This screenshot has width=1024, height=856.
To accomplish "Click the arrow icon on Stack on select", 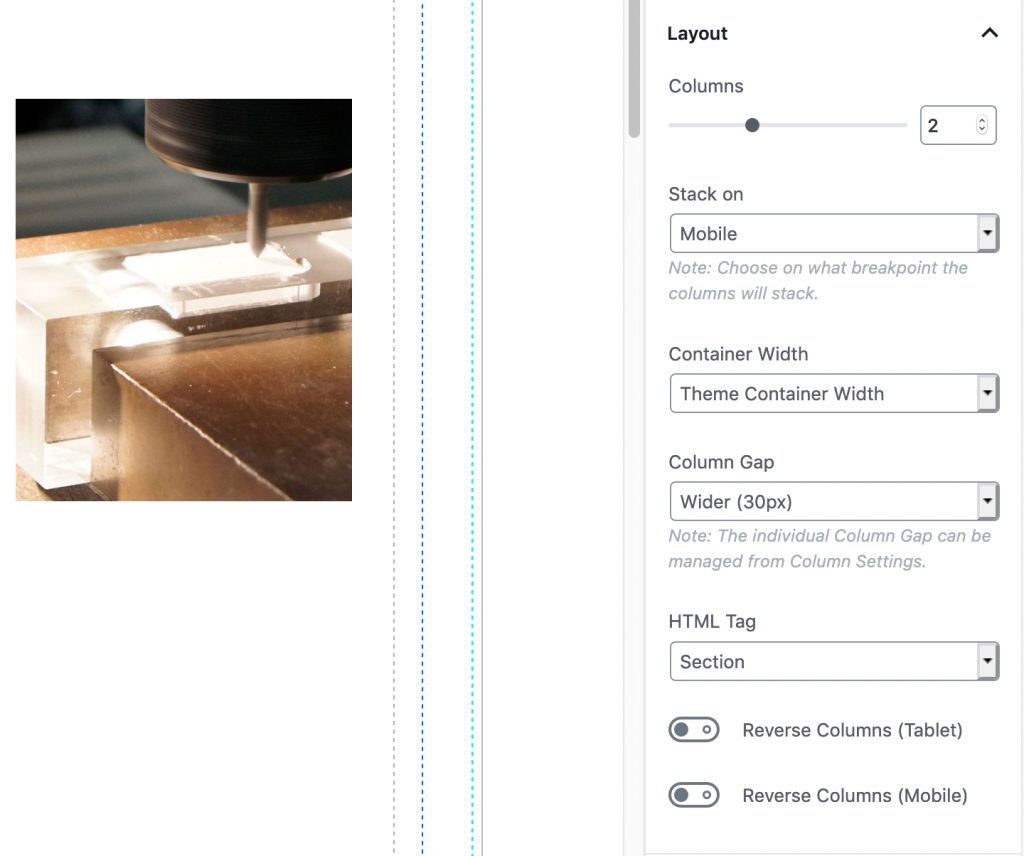I will (987, 233).
